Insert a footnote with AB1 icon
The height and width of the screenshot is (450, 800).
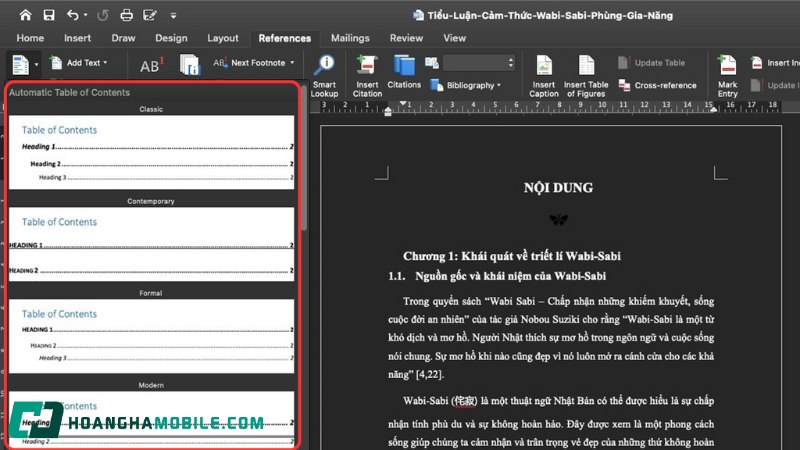(151, 65)
